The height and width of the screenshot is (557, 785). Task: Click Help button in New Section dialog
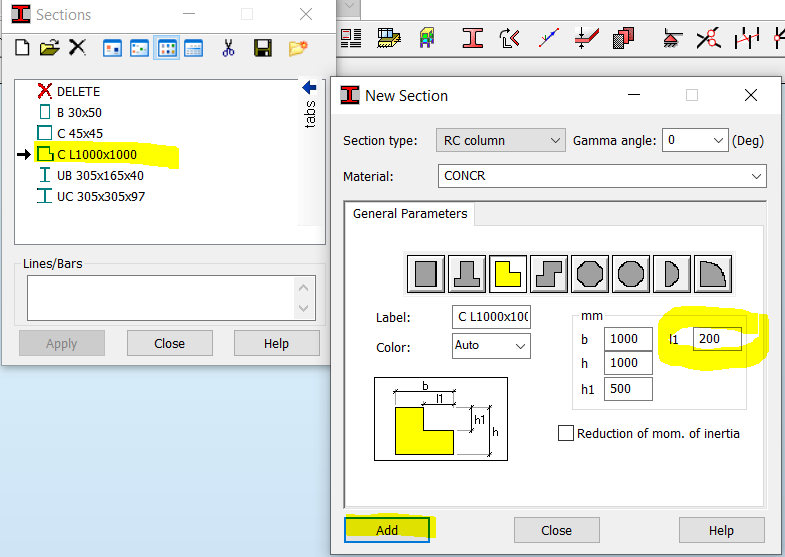tap(721, 530)
